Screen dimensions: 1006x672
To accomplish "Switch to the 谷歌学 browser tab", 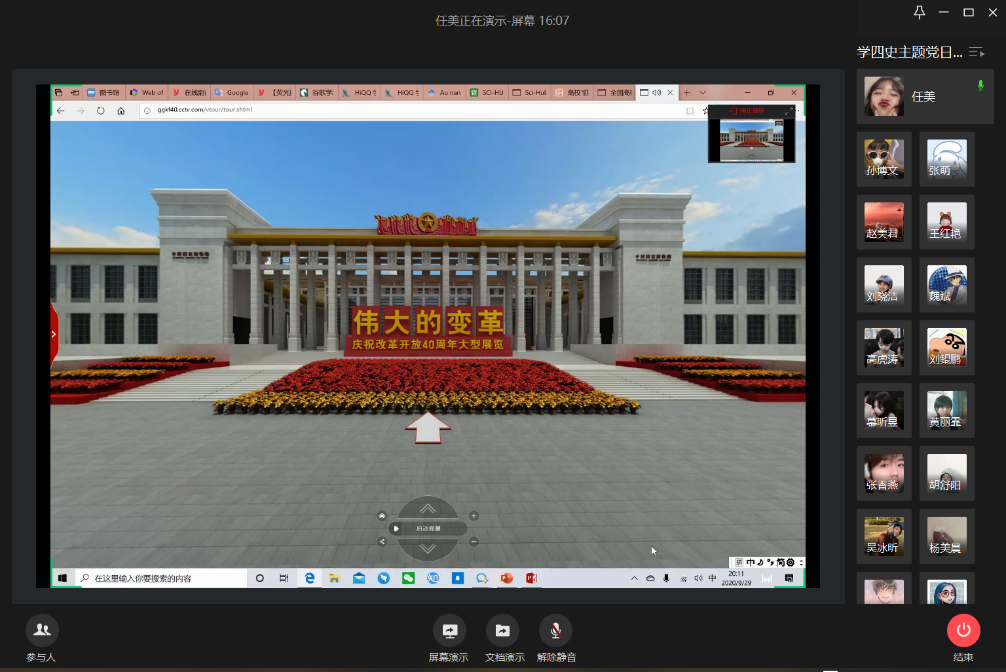I will click(x=317, y=92).
